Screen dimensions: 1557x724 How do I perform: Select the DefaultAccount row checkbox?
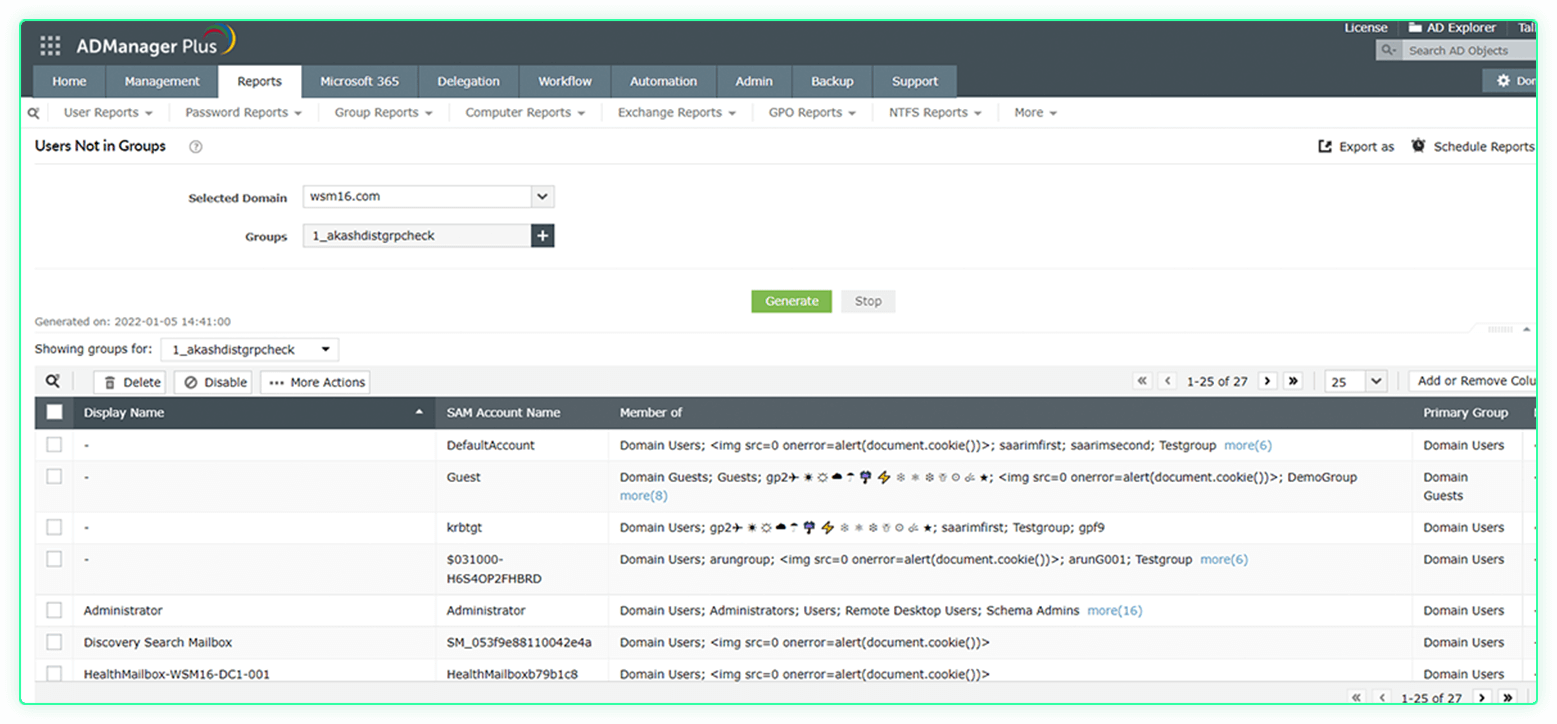(54, 445)
